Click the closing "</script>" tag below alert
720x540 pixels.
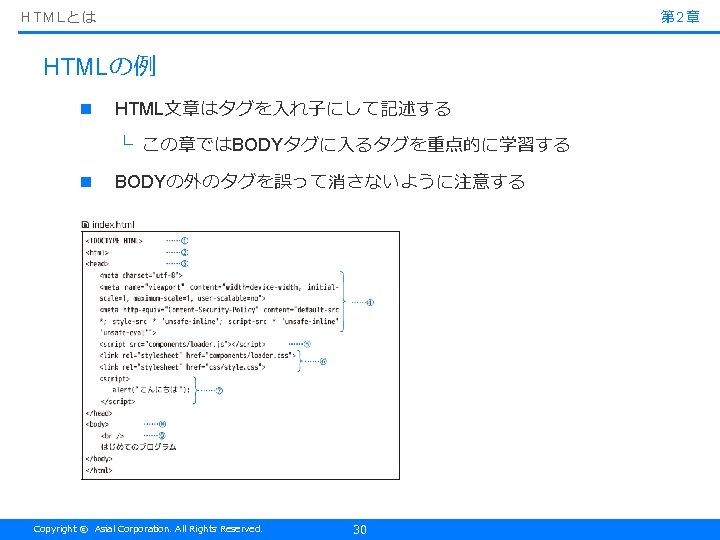(x=118, y=401)
